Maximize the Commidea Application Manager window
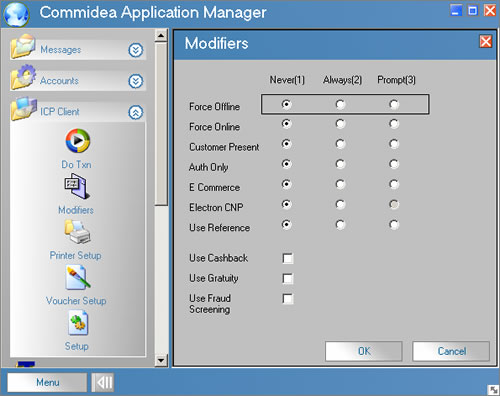This screenshot has width=500, height=396. [x=472, y=10]
